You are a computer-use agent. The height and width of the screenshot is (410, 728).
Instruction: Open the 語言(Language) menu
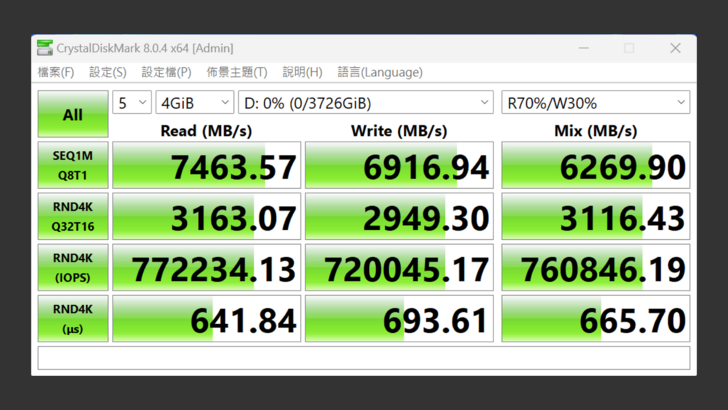(x=380, y=72)
